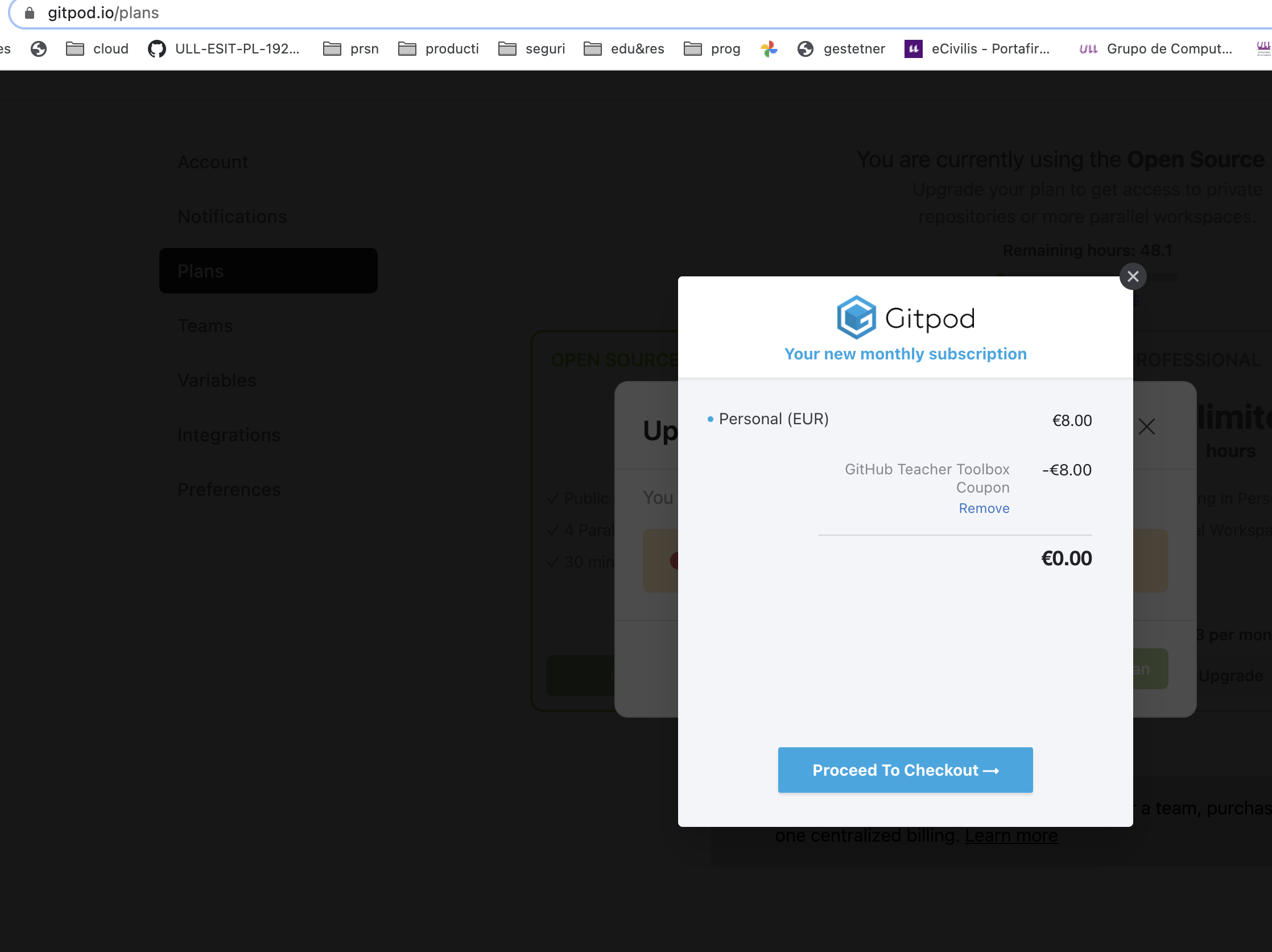Close the Upgrade dialog with the X icon

click(1146, 427)
